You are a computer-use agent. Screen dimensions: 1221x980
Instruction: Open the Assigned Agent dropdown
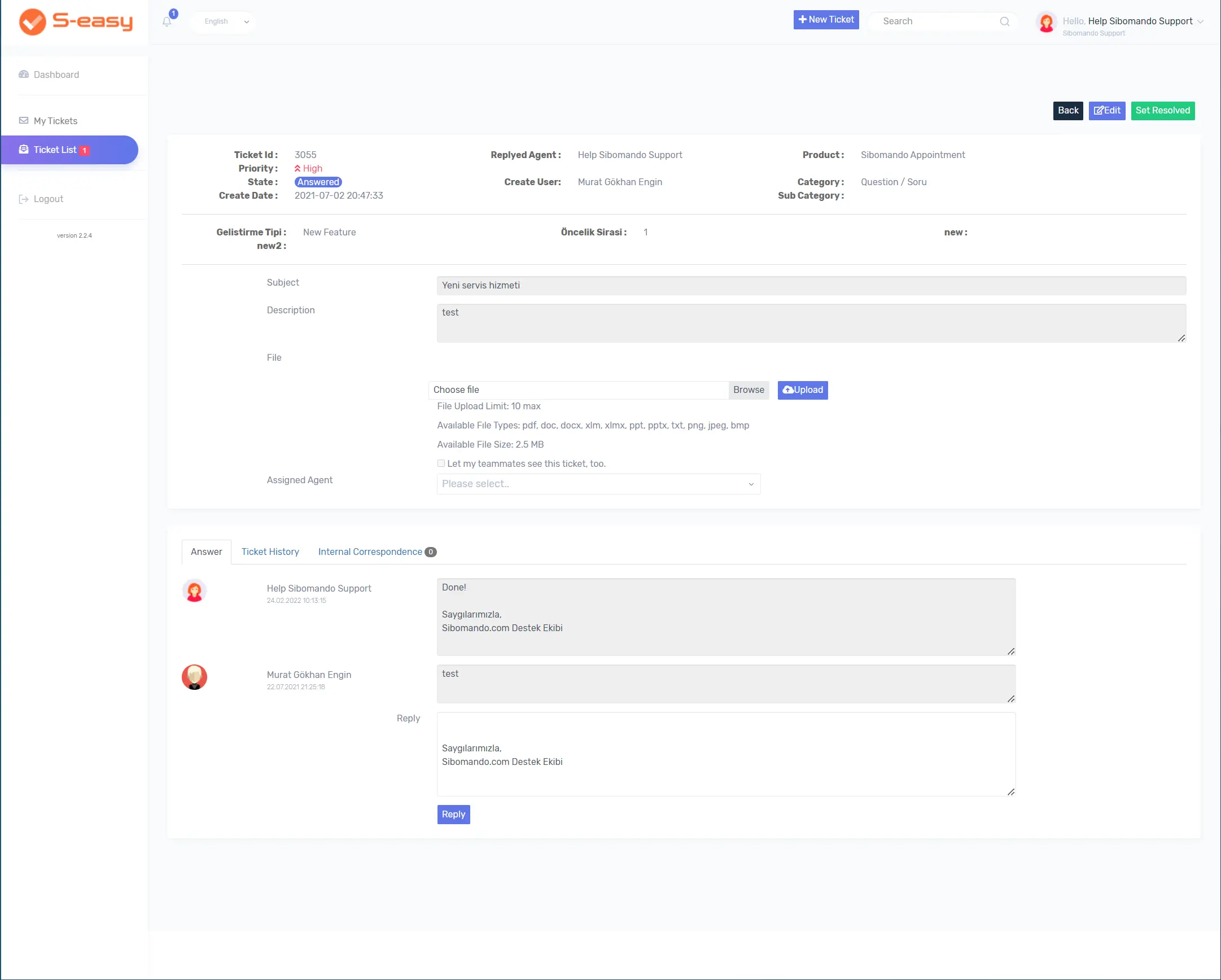point(598,484)
